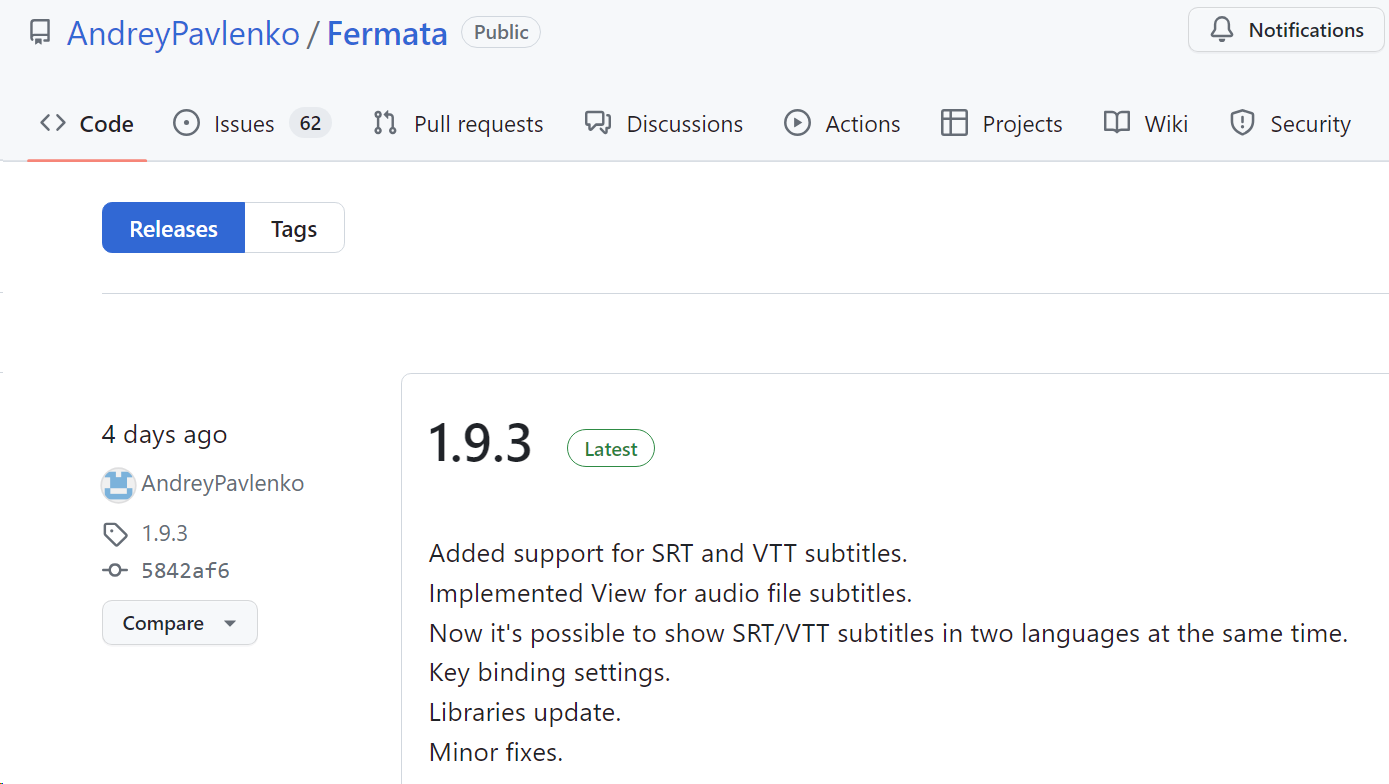Open the AndreyPavlenko owner link
Screen dimensions: 1389x784
pos(183,34)
